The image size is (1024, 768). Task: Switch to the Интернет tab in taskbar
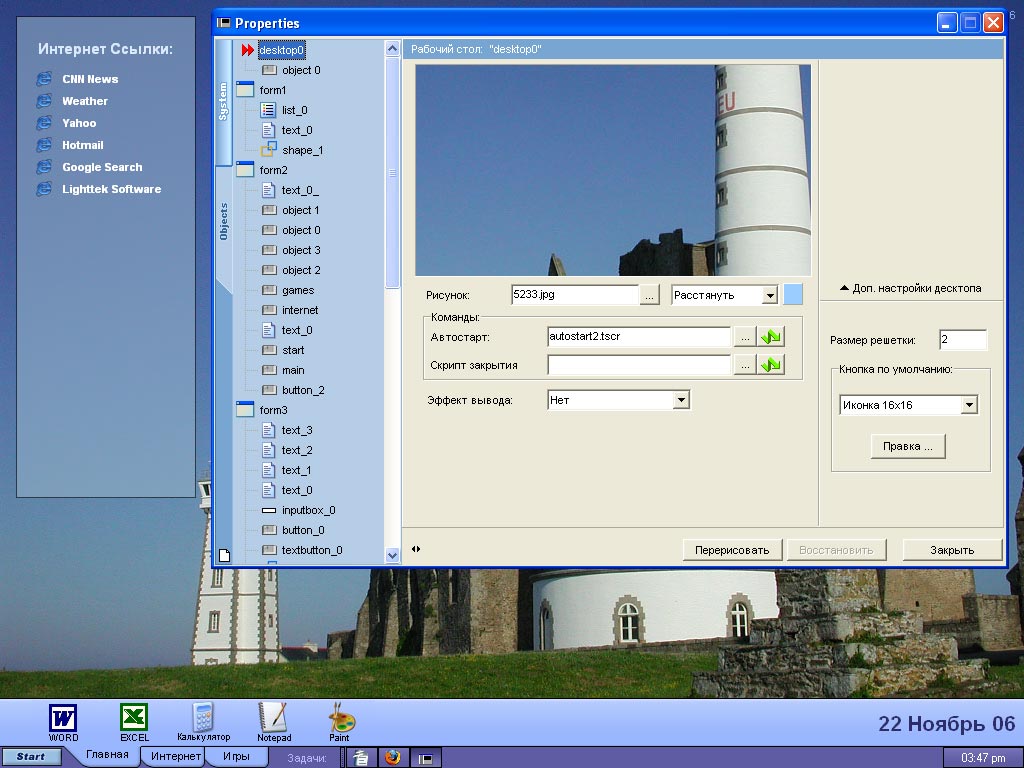click(x=176, y=757)
